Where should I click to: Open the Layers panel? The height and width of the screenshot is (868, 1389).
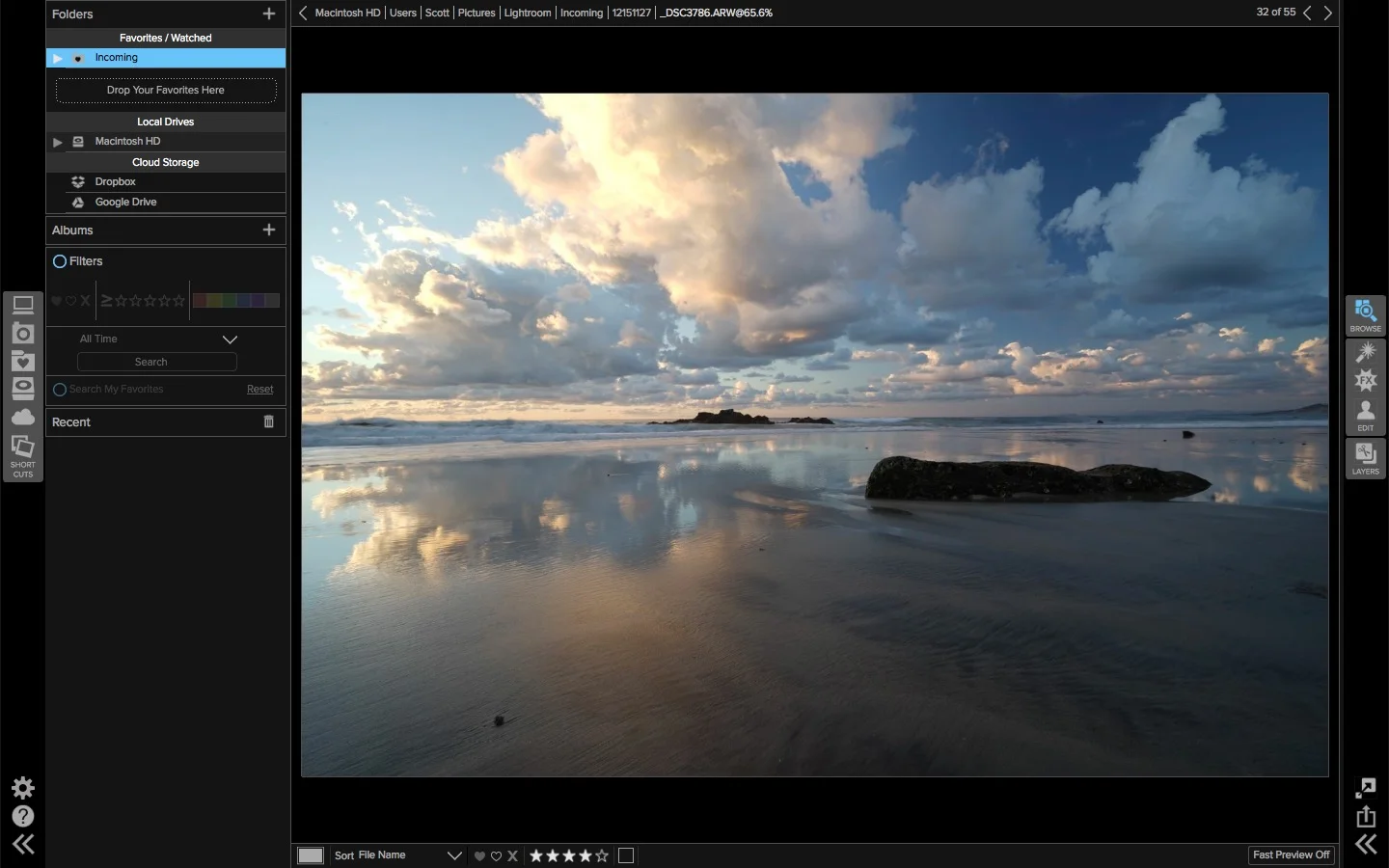(1365, 458)
